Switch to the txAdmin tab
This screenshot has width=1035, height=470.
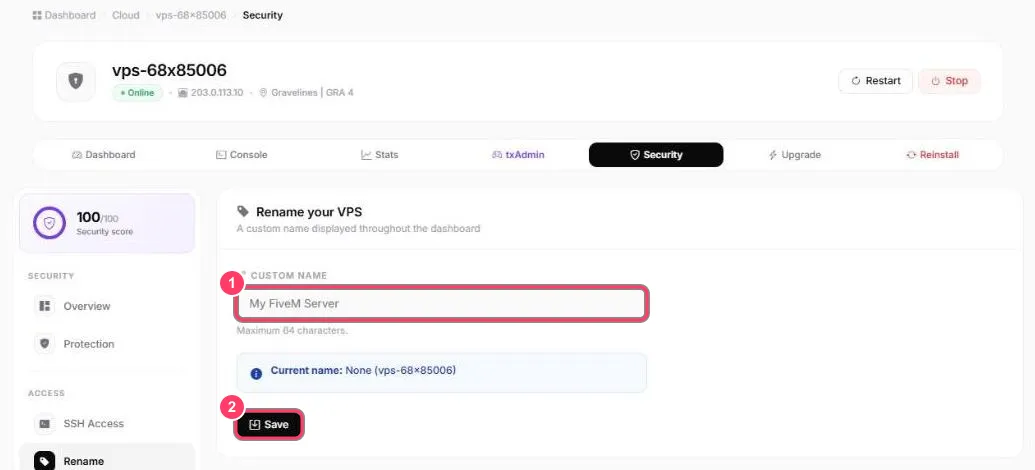[x=518, y=155]
